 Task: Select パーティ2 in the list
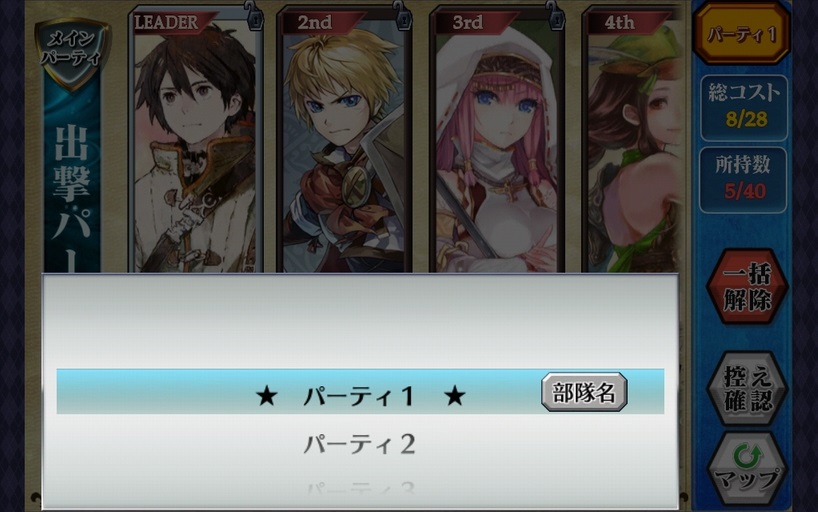[x=360, y=445]
